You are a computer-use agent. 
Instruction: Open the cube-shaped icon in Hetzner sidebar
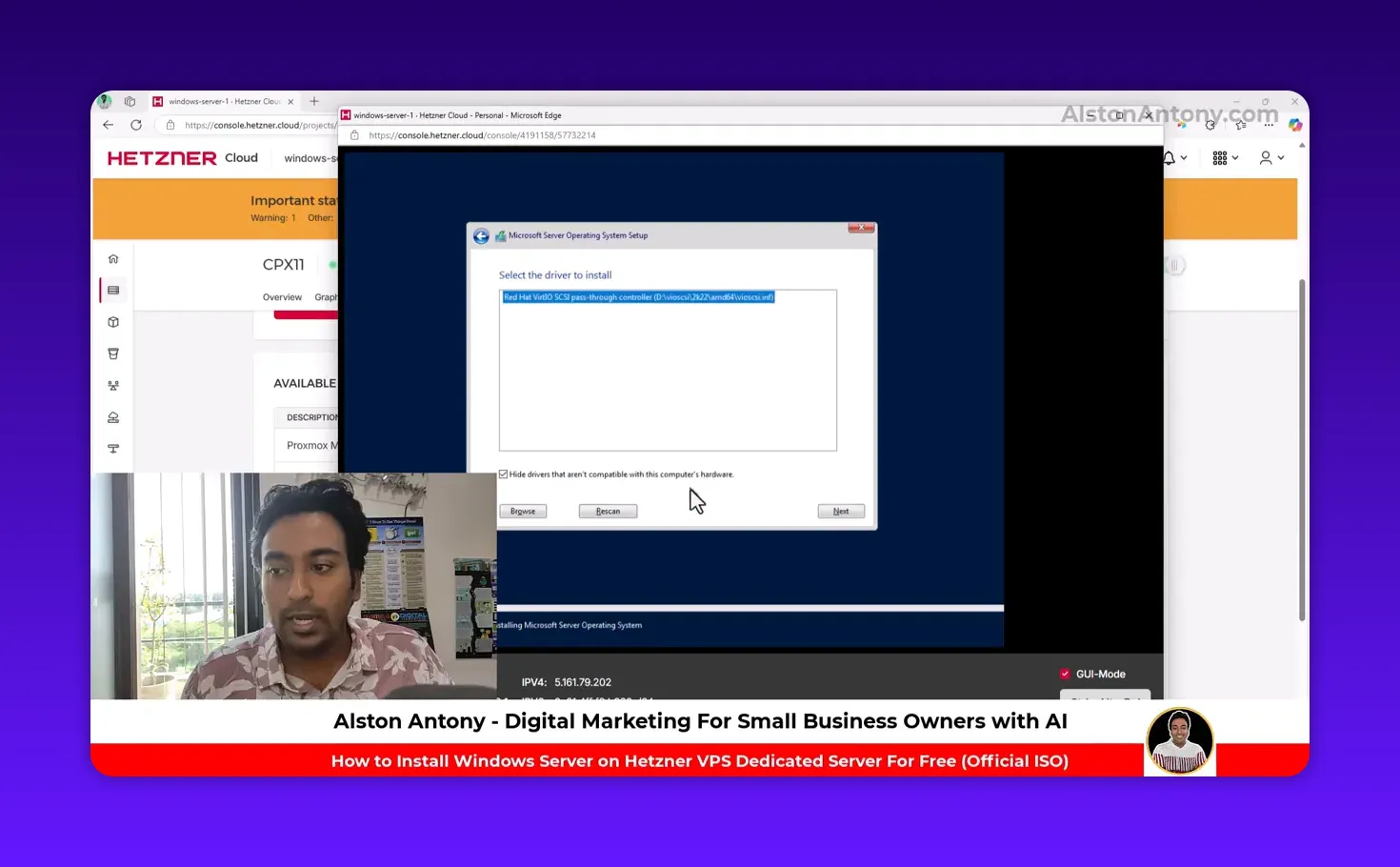click(113, 322)
